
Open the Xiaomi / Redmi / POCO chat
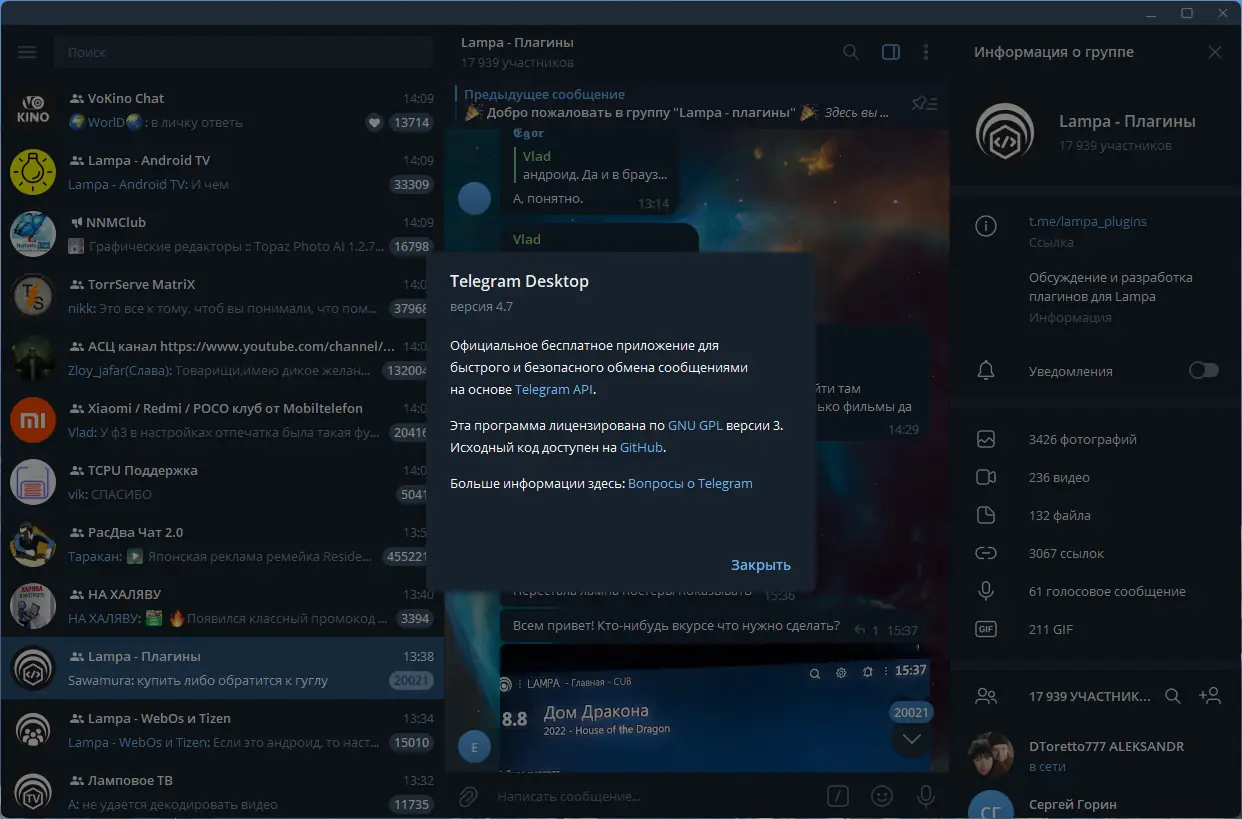[222, 420]
